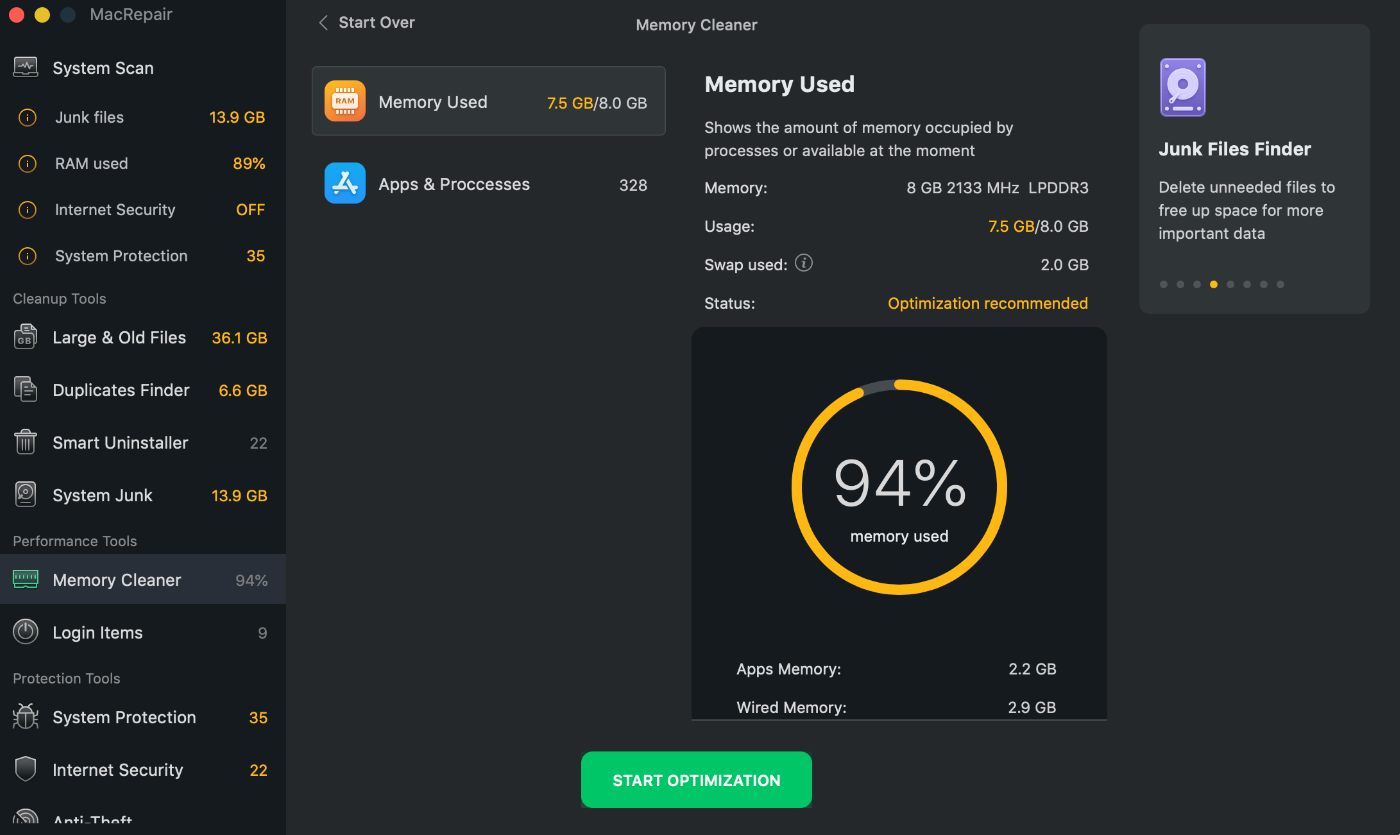Click the Duplicates Finder documents icon
Screen dimensions: 1400x835
tap(25, 390)
